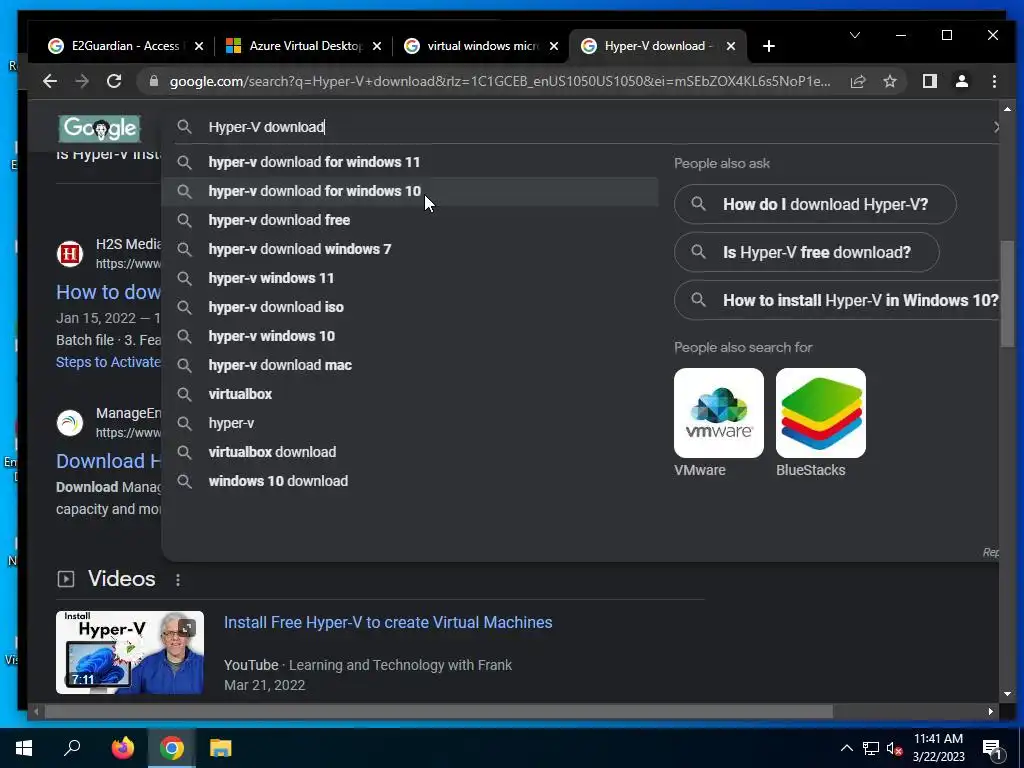
Task: Close the Hyper-V download tab
Action: tap(731, 46)
